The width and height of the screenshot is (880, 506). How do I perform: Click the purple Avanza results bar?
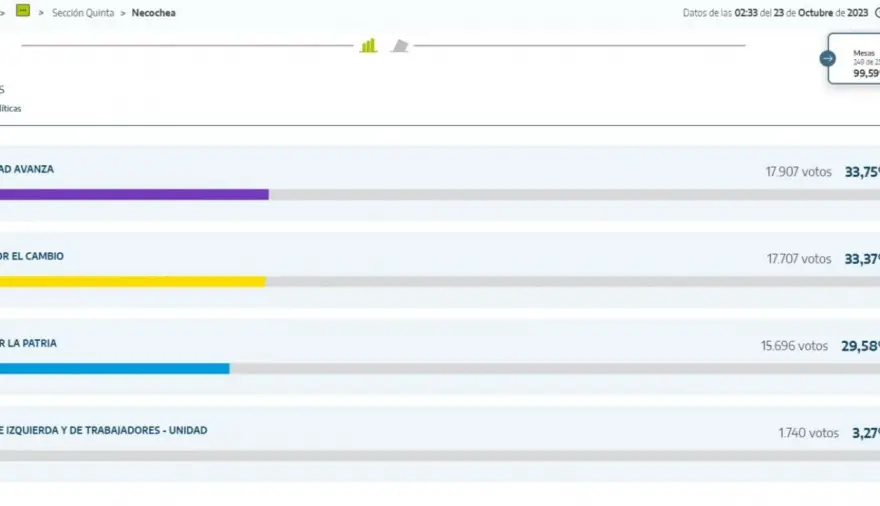pyautogui.click(x=134, y=195)
